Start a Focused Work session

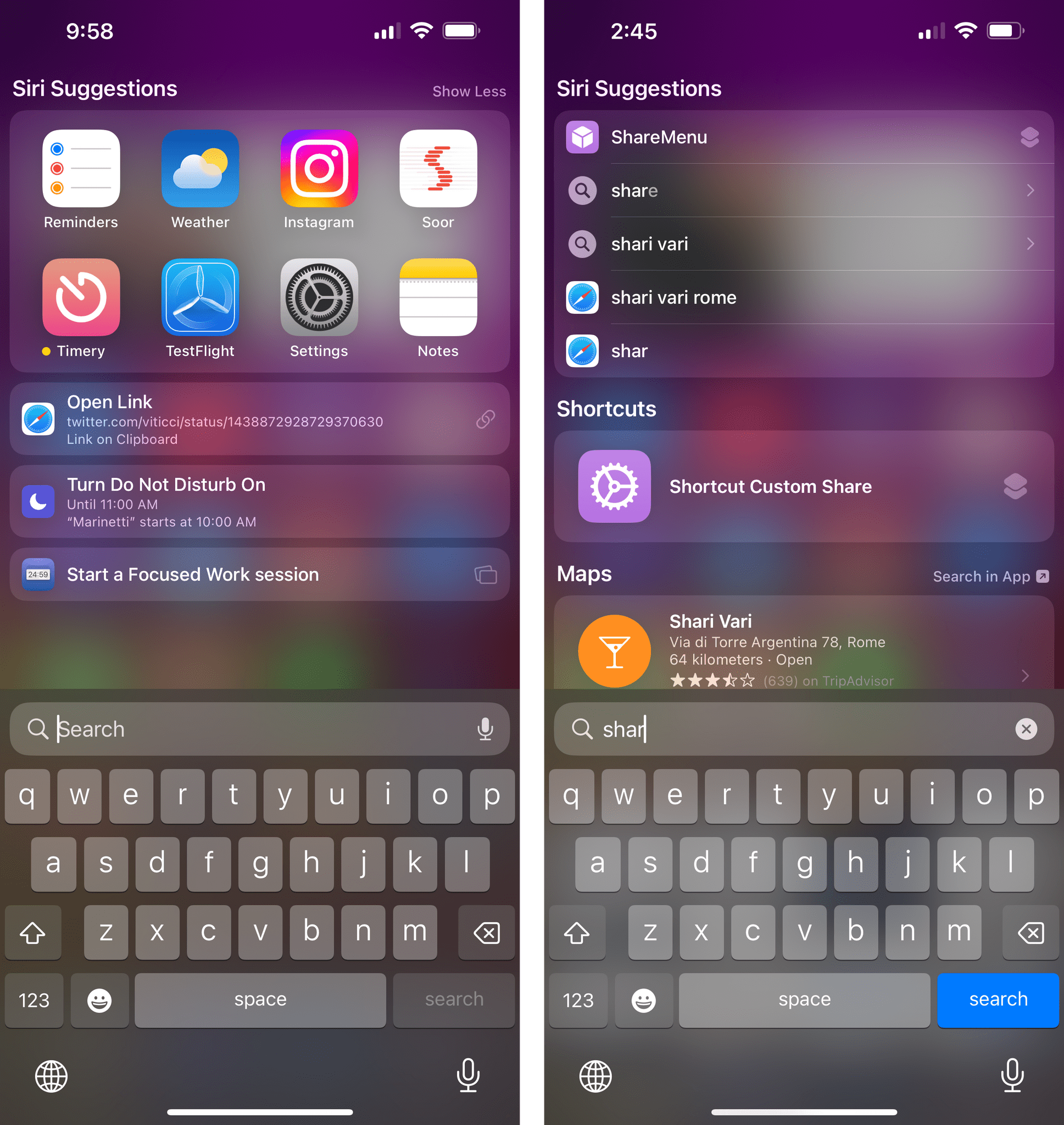262,576
